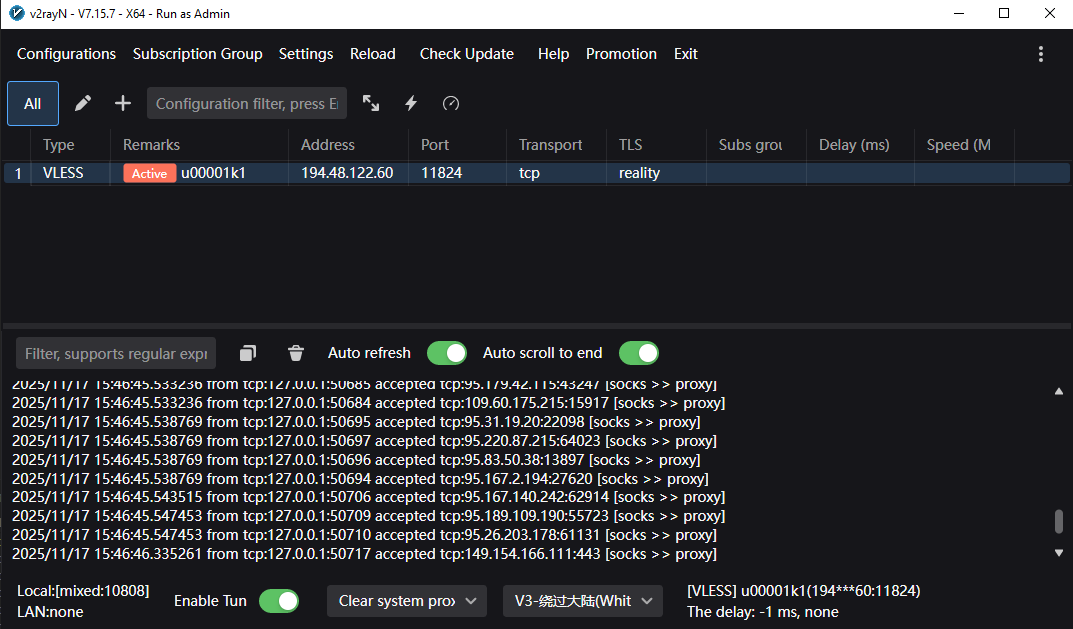Click the Reload menu button
This screenshot has width=1073, height=629.
372,54
